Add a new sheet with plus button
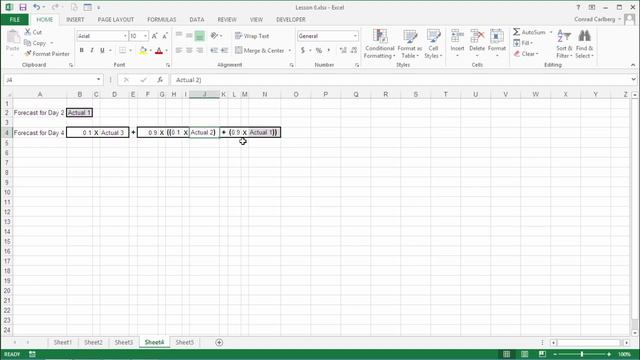This screenshot has width=640, height=360. click(219, 342)
